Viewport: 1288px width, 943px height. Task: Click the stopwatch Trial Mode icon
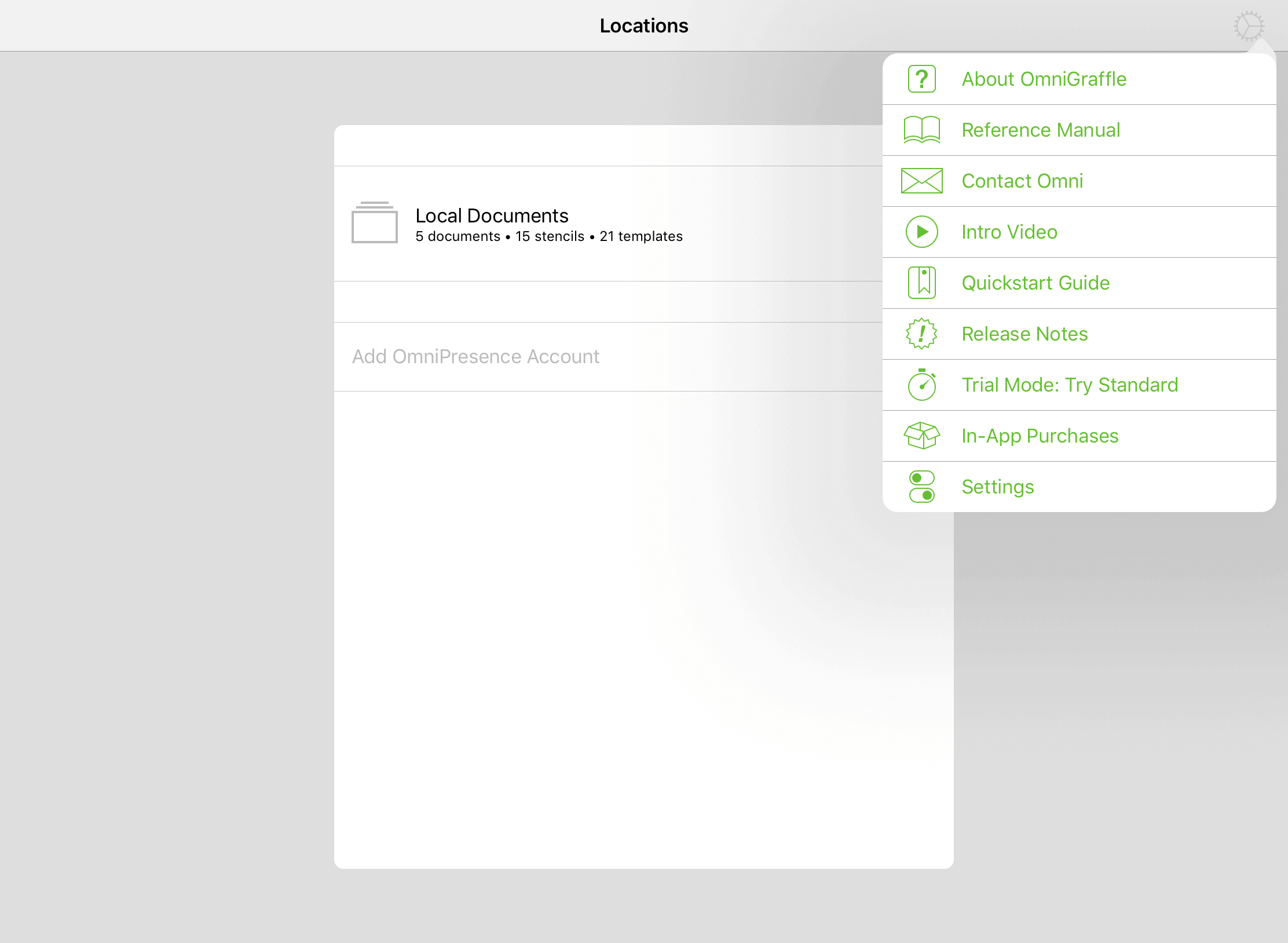(921, 385)
